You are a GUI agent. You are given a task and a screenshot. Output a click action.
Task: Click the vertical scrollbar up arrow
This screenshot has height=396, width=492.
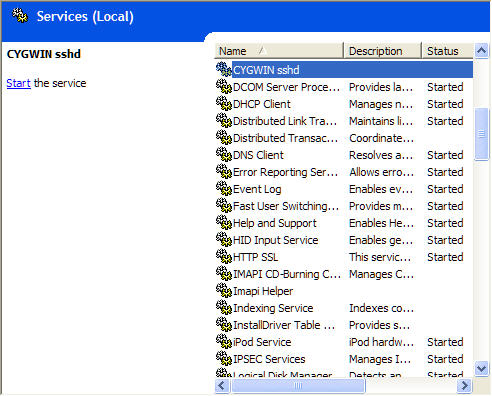[481, 51]
